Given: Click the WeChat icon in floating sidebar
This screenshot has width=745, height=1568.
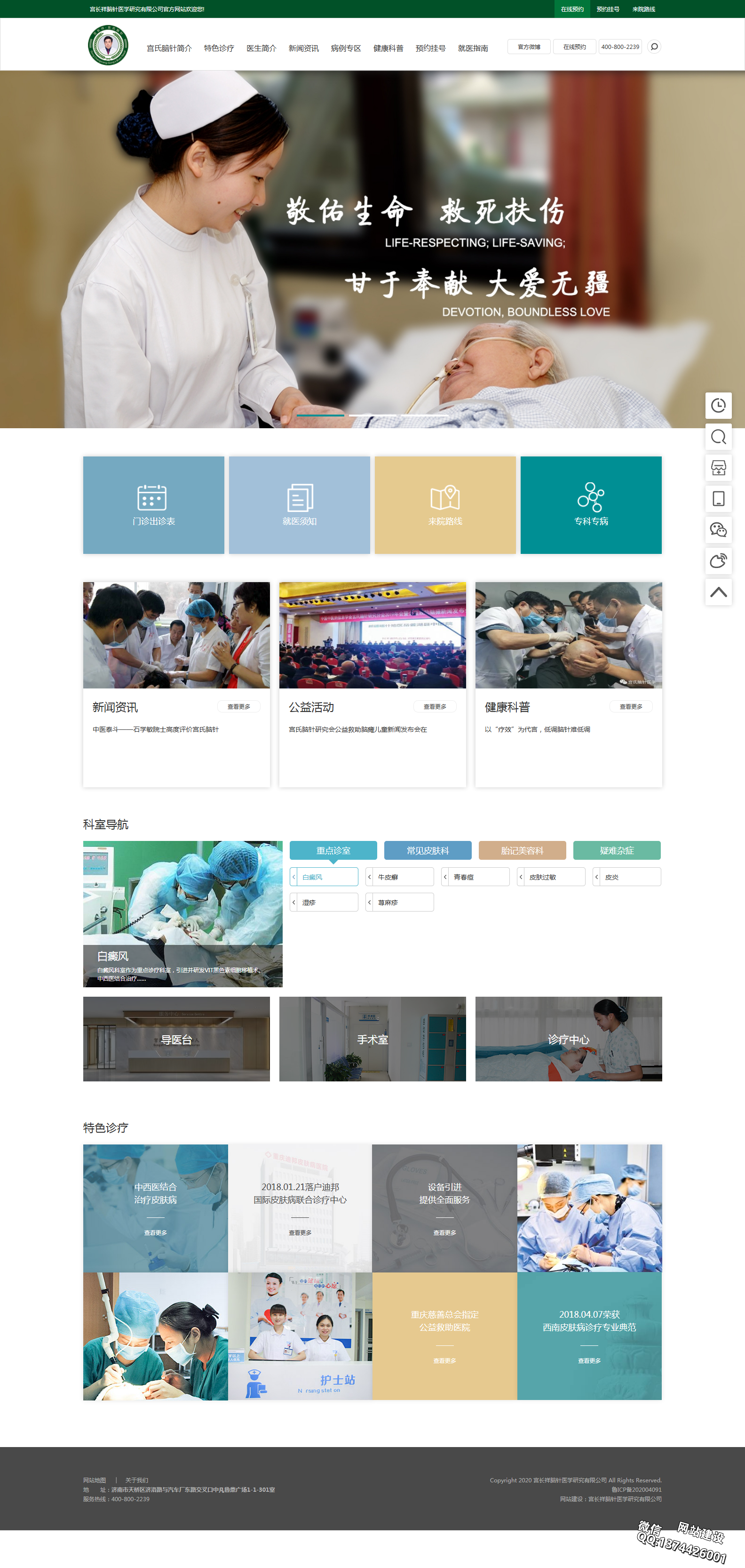Looking at the screenshot, I should (x=718, y=529).
